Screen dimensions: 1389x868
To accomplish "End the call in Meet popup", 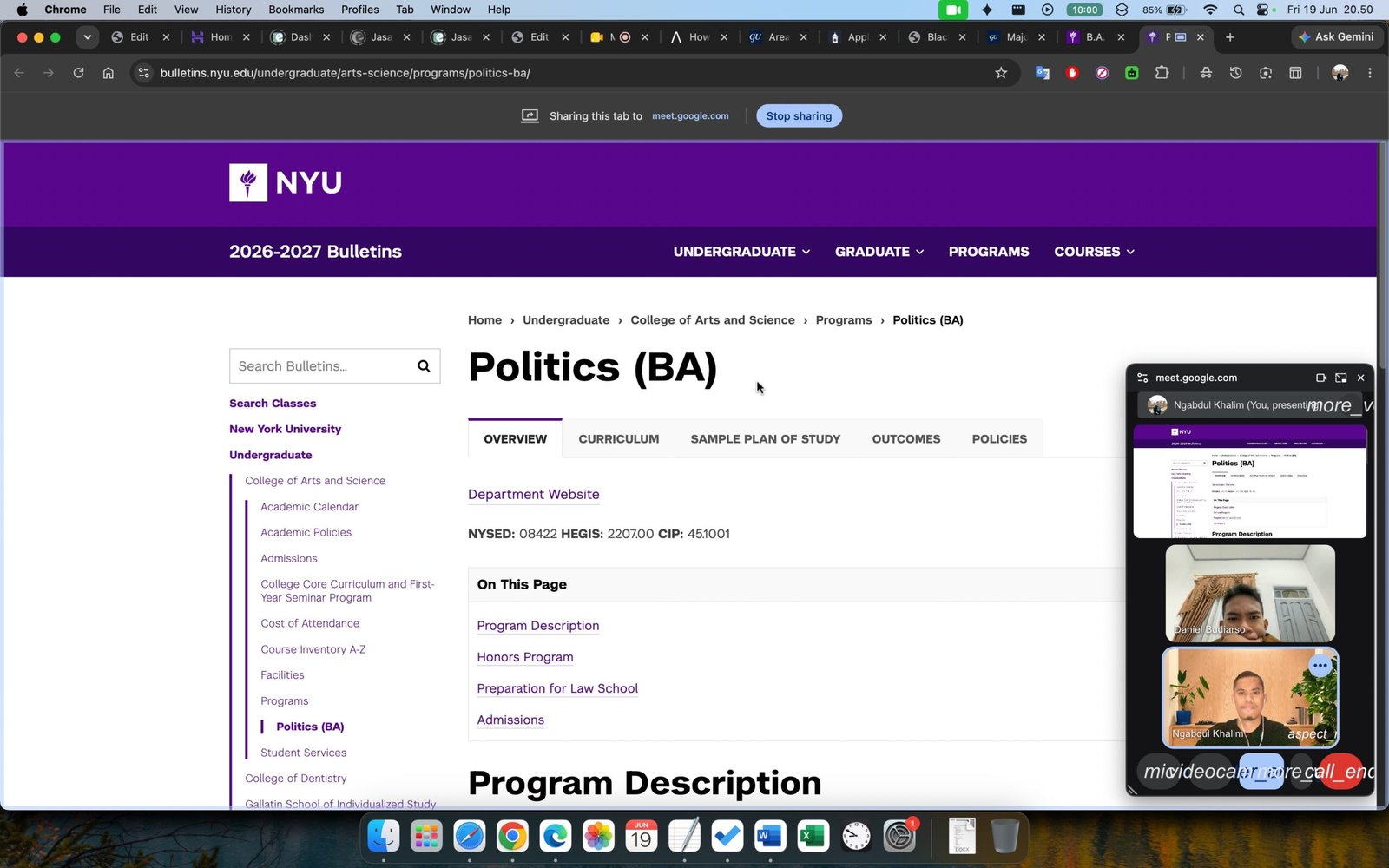I will point(1341,772).
